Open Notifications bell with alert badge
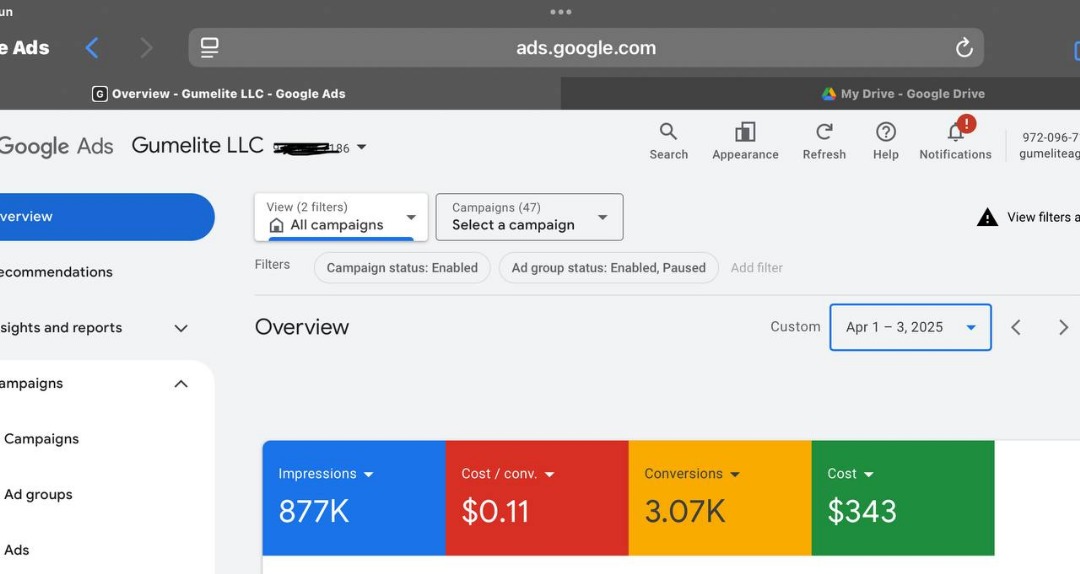Image resolution: width=1080 pixels, height=574 pixels. (955, 140)
